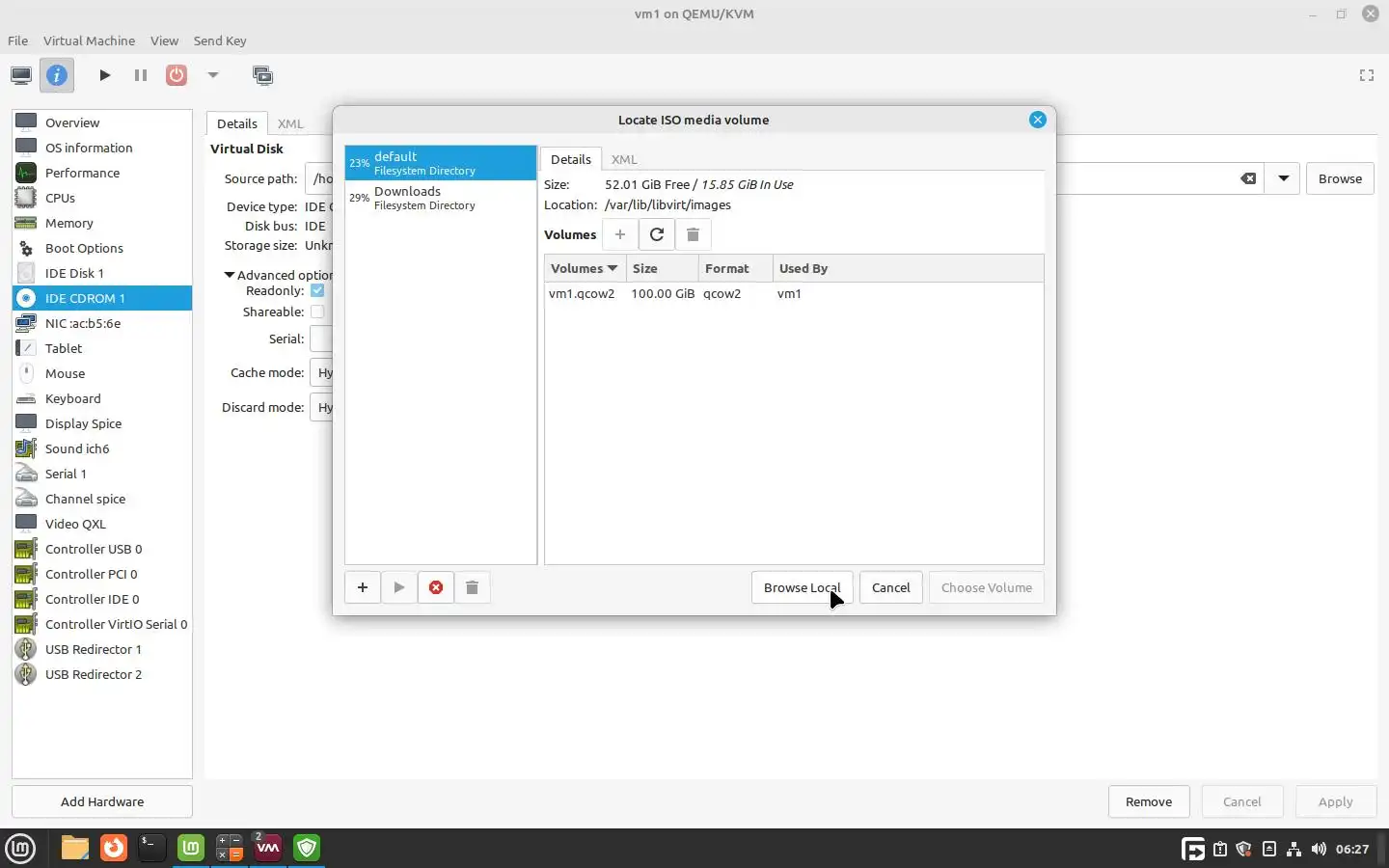Shut down the VM via power icon
Screen dimensions: 1389x868
[177, 75]
